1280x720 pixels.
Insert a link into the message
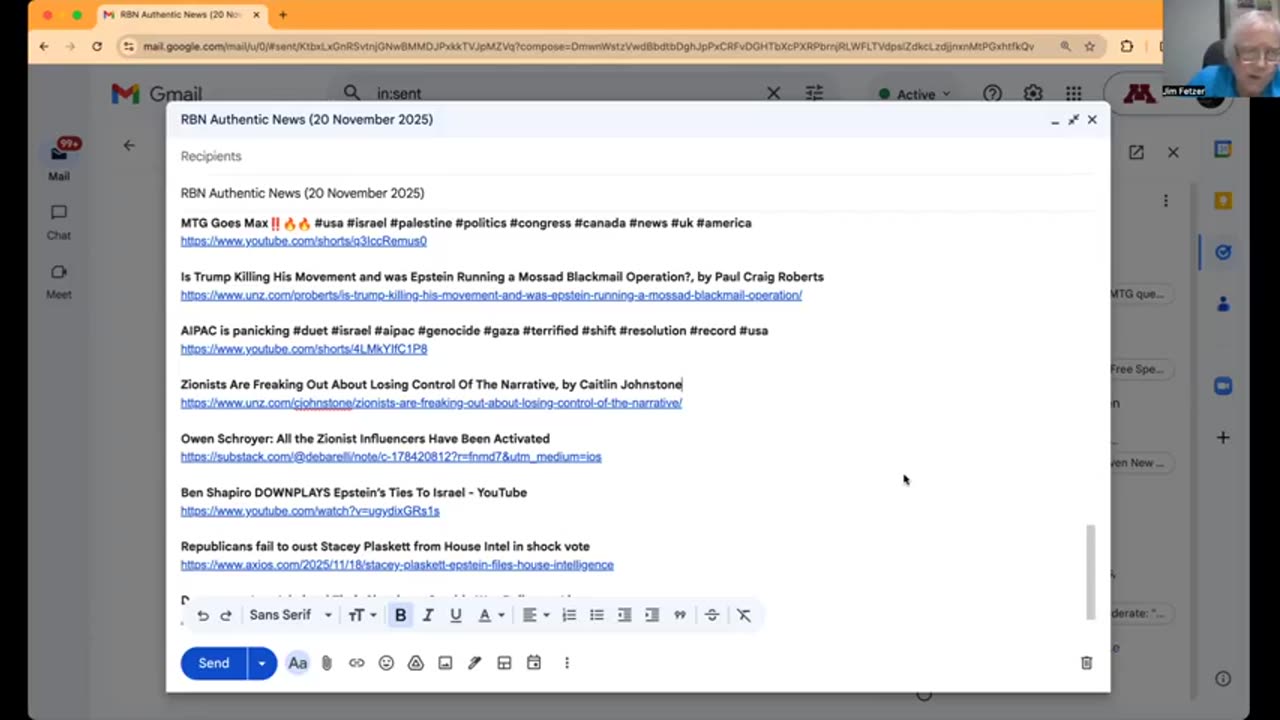(356, 663)
